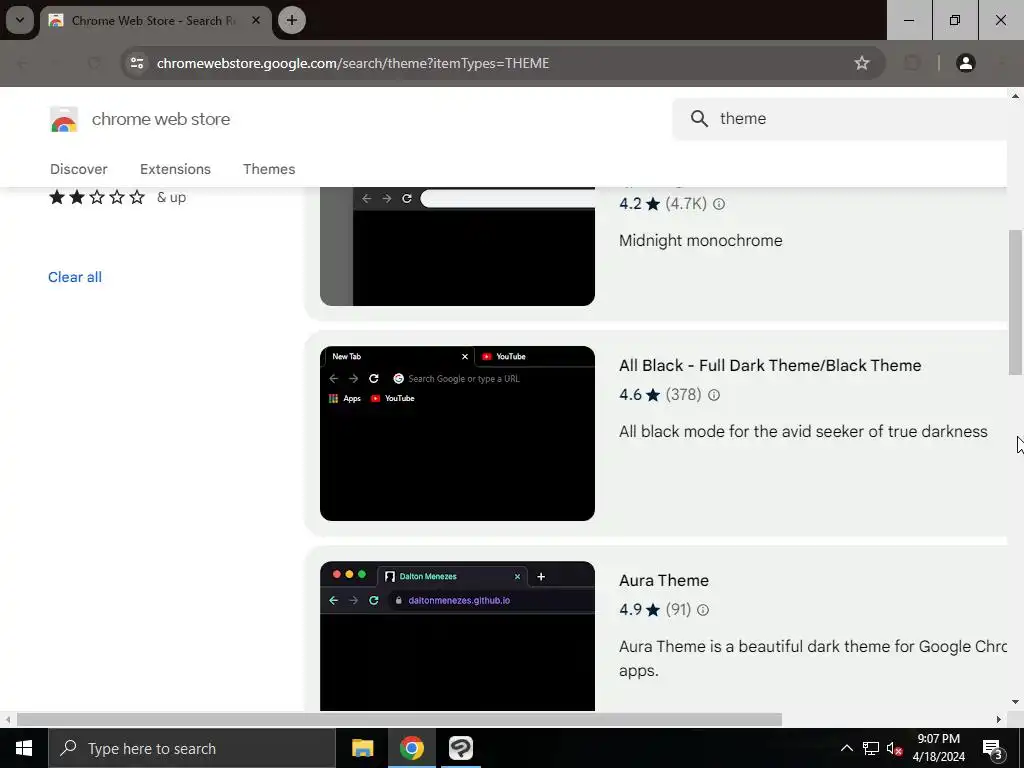Click the scroll down arrow of vertical scrollbar

coord(1015,702)
